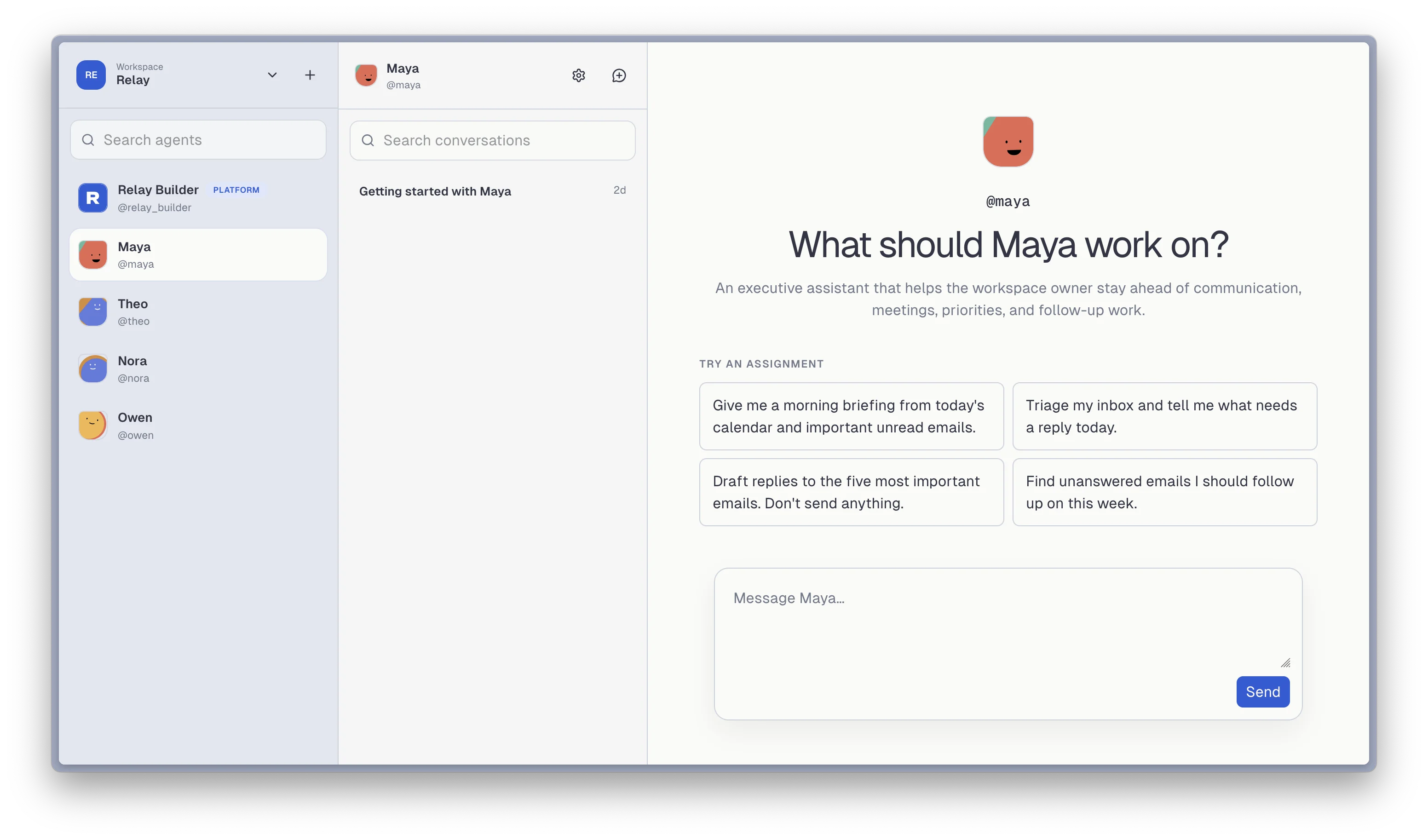Open the Getting started with Maya conversation

point(492,191)
